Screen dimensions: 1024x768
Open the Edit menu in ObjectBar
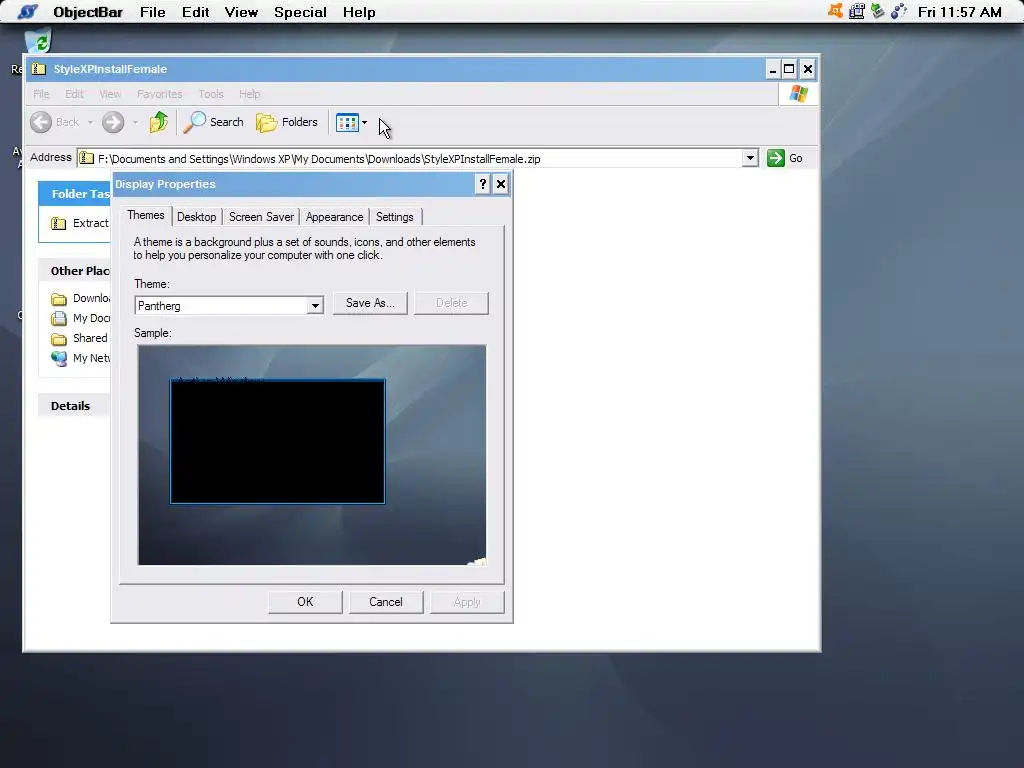[x=195, y=12]
